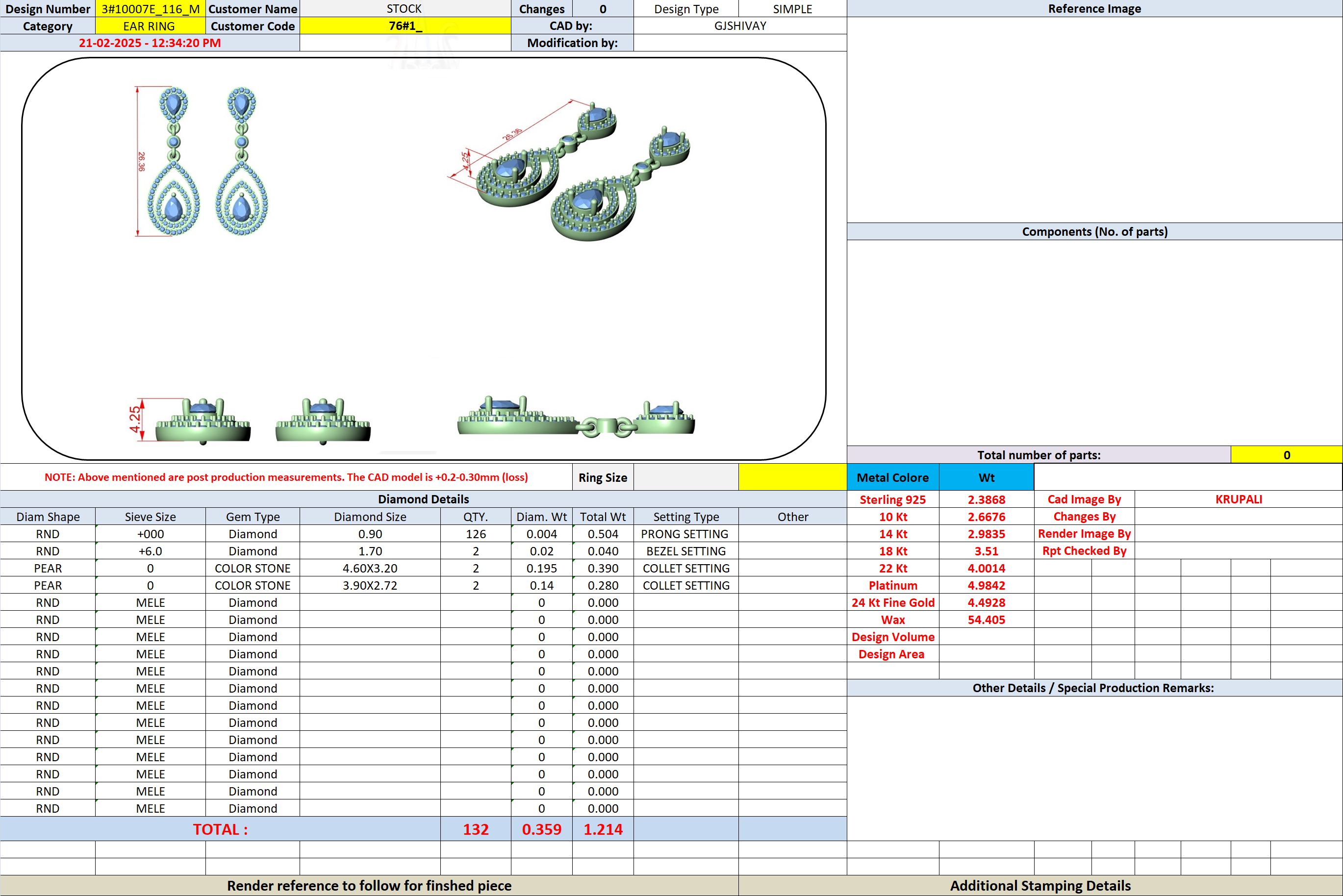Screen dimensions: 1343x896
Task: Click the Gem Type column header
Action: click(253, 517)
